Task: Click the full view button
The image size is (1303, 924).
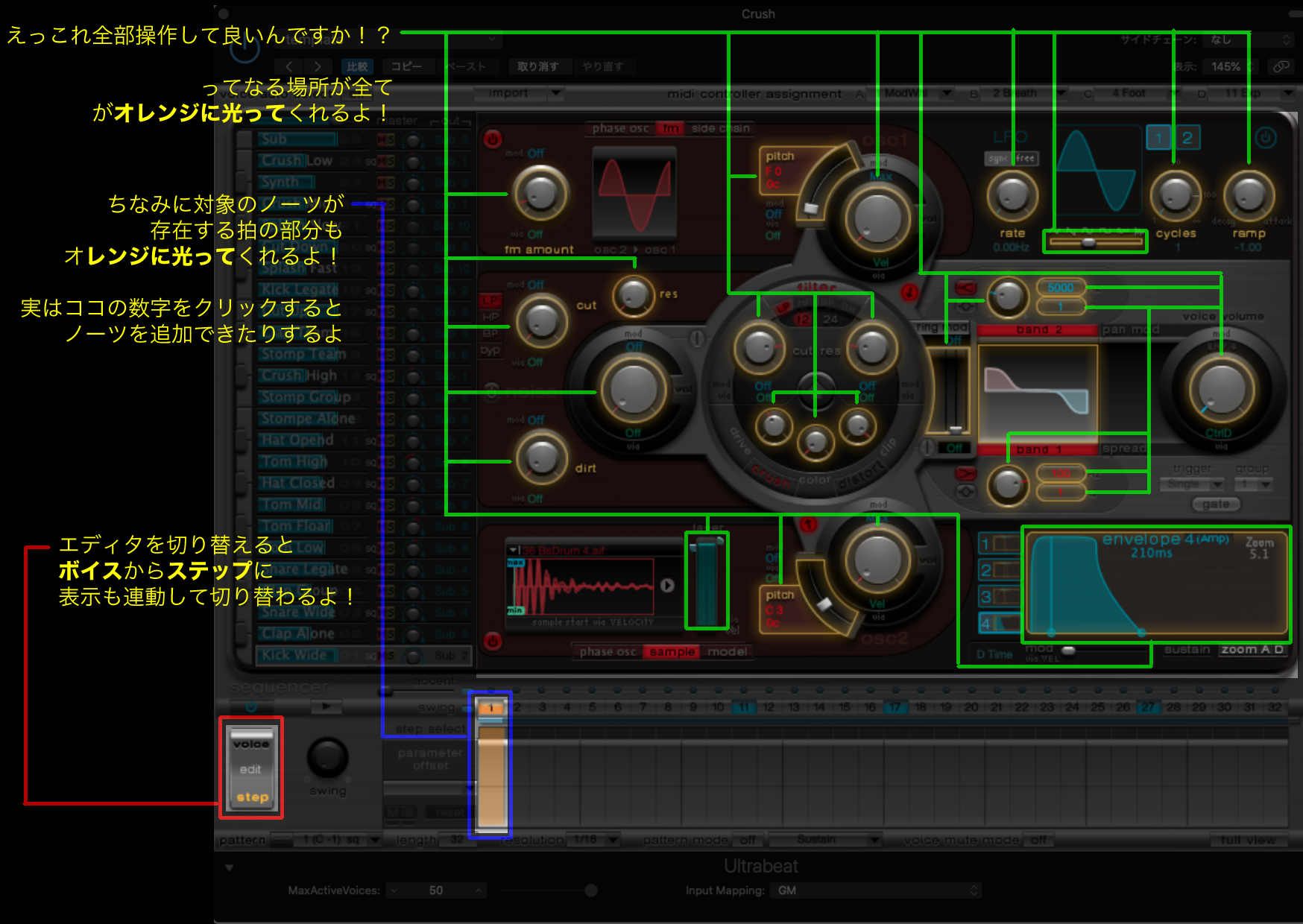Action: tap(1248, 840)
